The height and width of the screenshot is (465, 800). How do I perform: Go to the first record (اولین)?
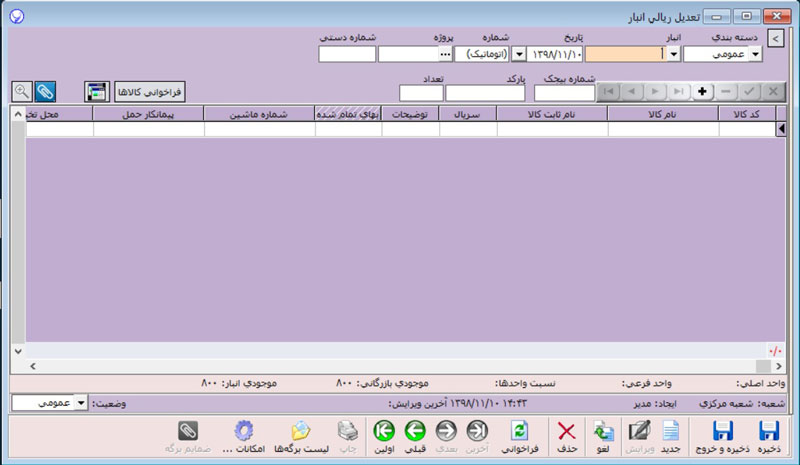tap(383, 435)
